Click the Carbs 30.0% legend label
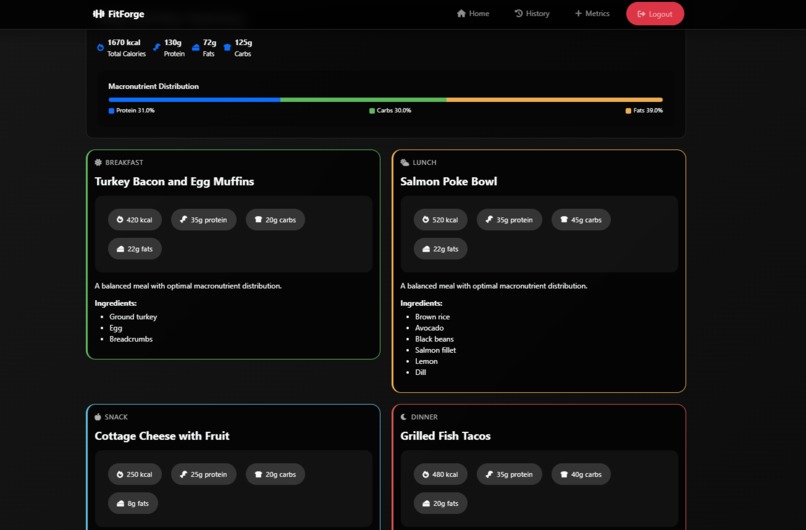806x530 pixels. tap(394, 111)
